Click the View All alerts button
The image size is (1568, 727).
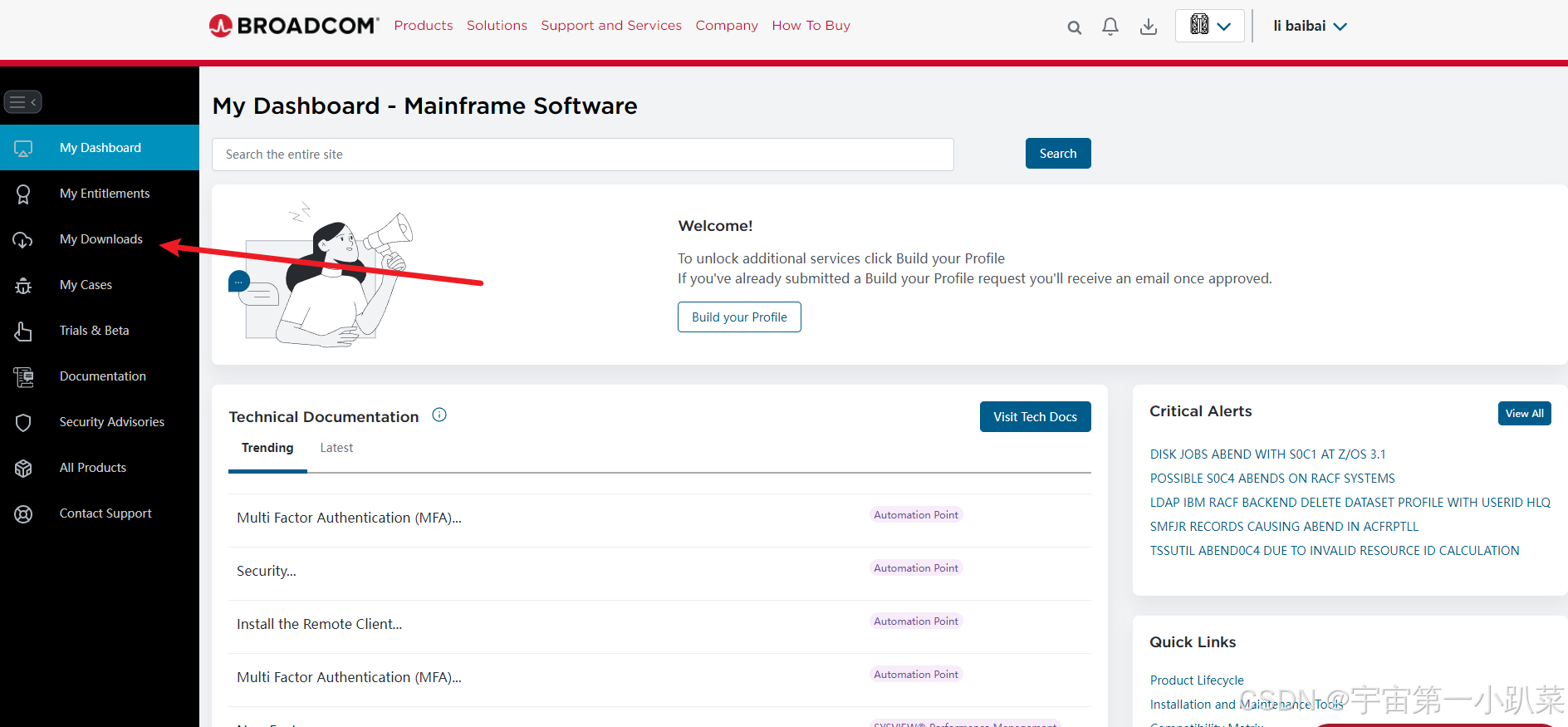(1524, 414)
